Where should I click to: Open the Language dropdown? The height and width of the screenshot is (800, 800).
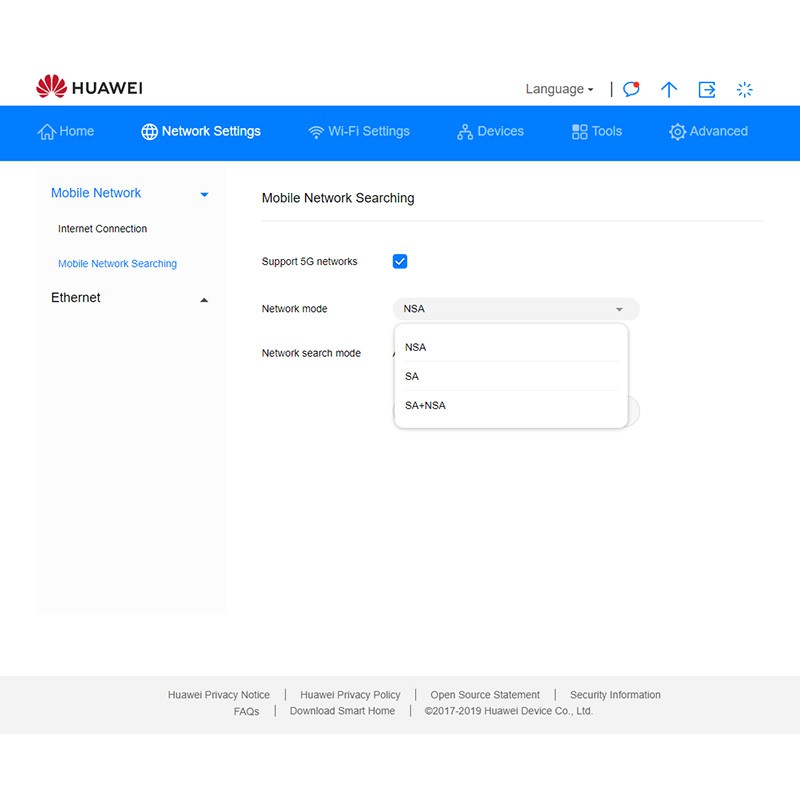(559, 89)
